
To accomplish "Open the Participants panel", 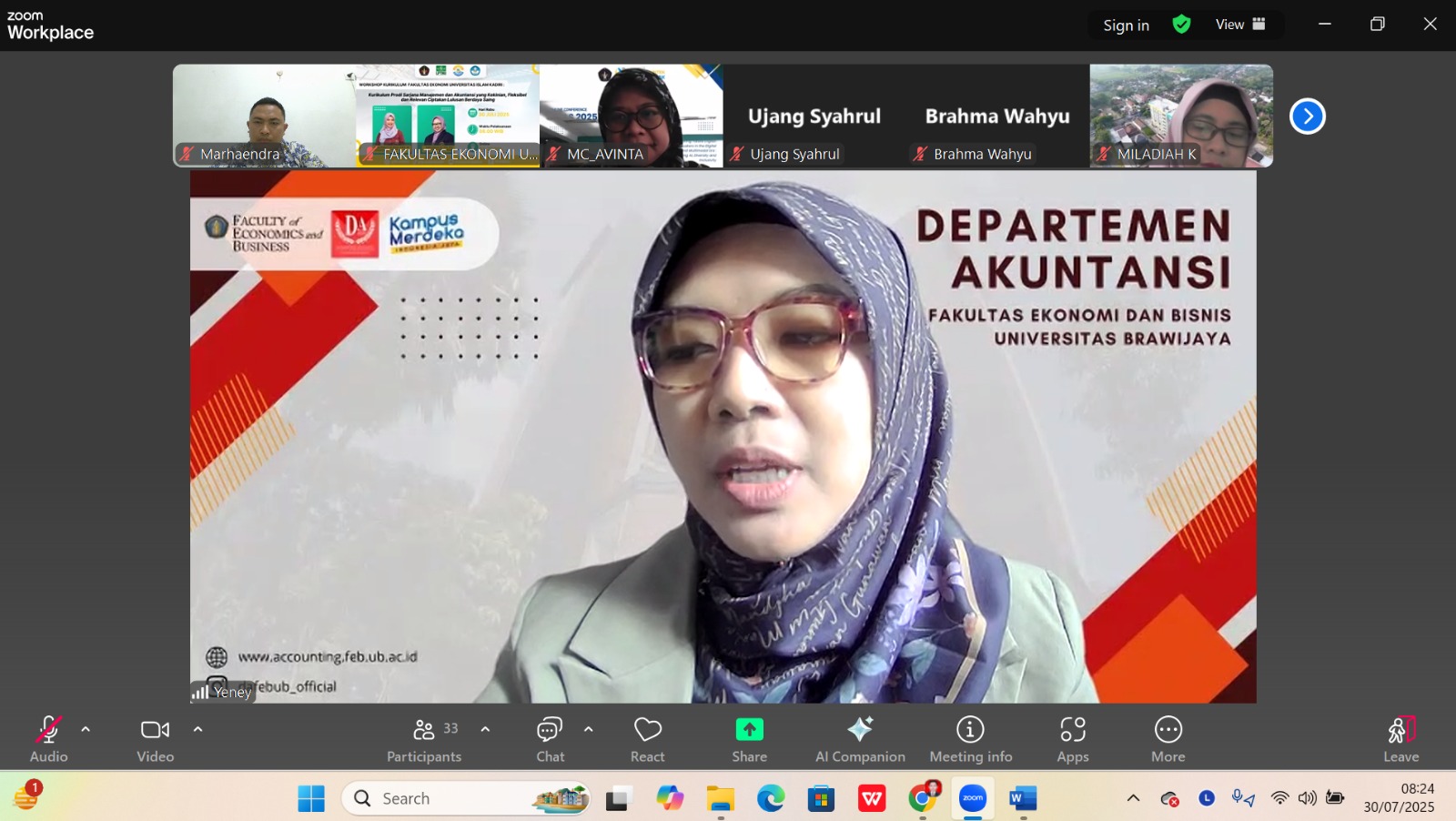I will [424, 738].
